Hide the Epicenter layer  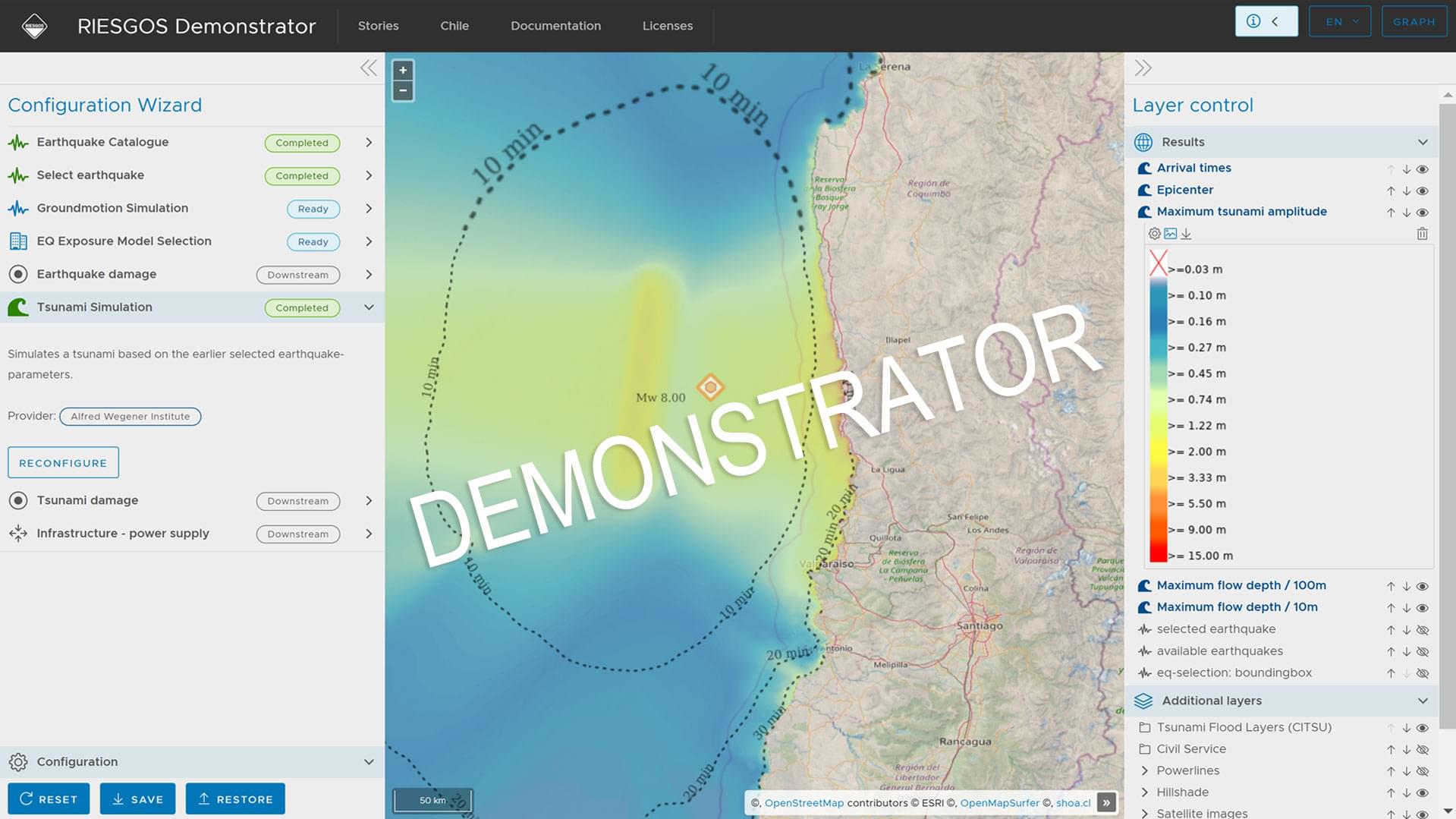click(x=1423, y=191)
